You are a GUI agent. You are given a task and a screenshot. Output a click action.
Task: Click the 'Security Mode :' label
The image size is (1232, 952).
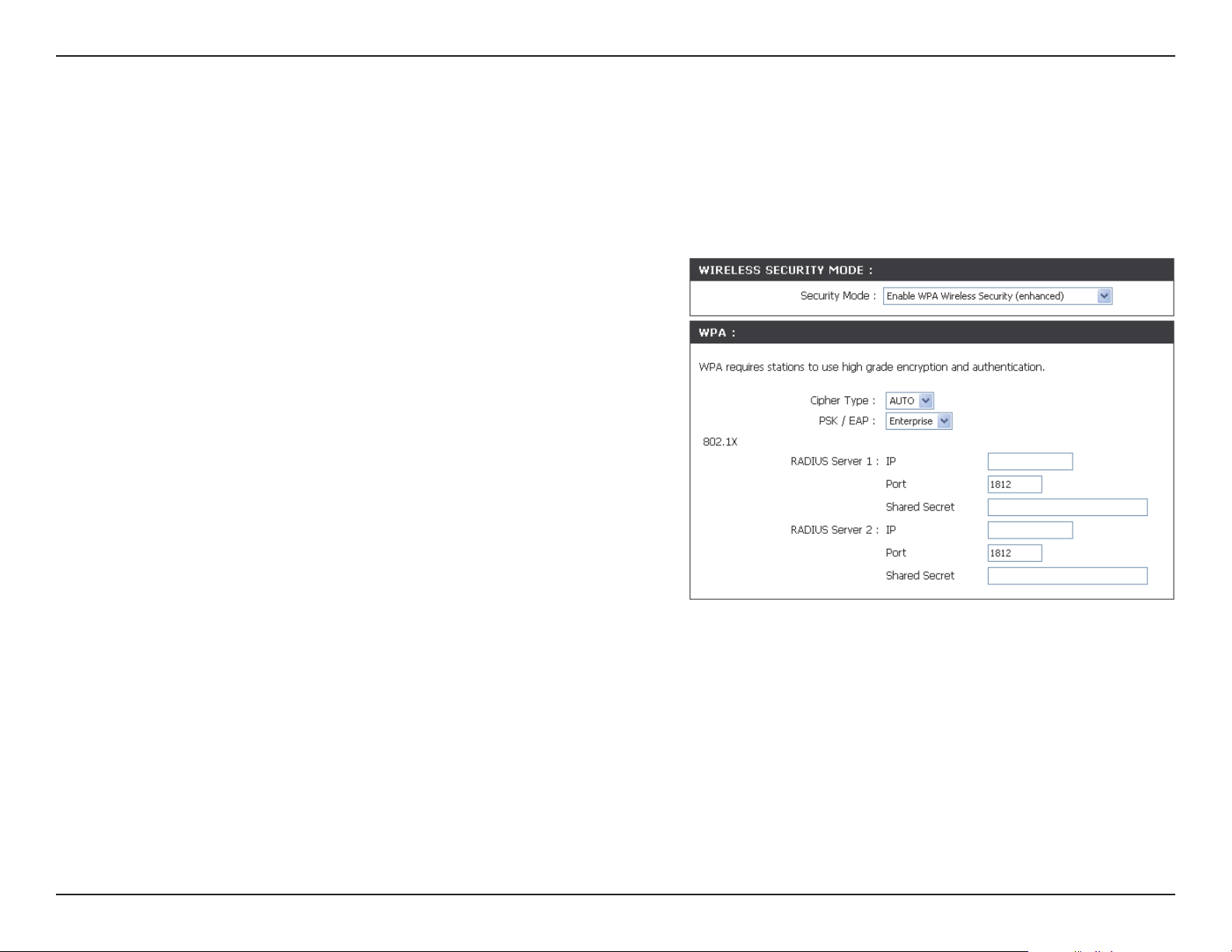pos(838,296)
